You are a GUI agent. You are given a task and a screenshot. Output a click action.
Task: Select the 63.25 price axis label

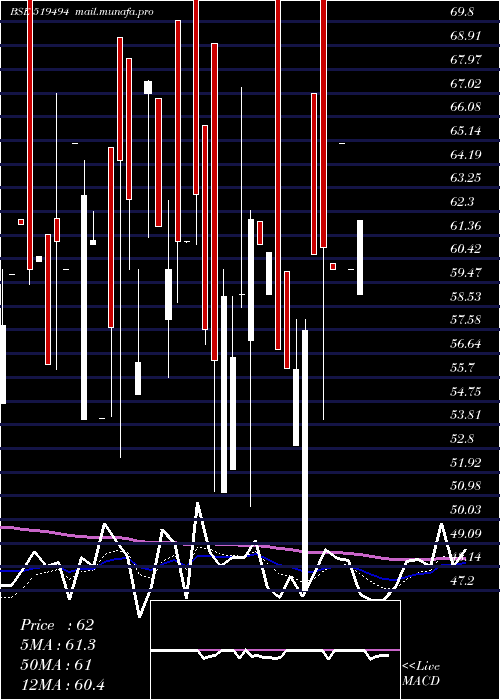point(466,178)
